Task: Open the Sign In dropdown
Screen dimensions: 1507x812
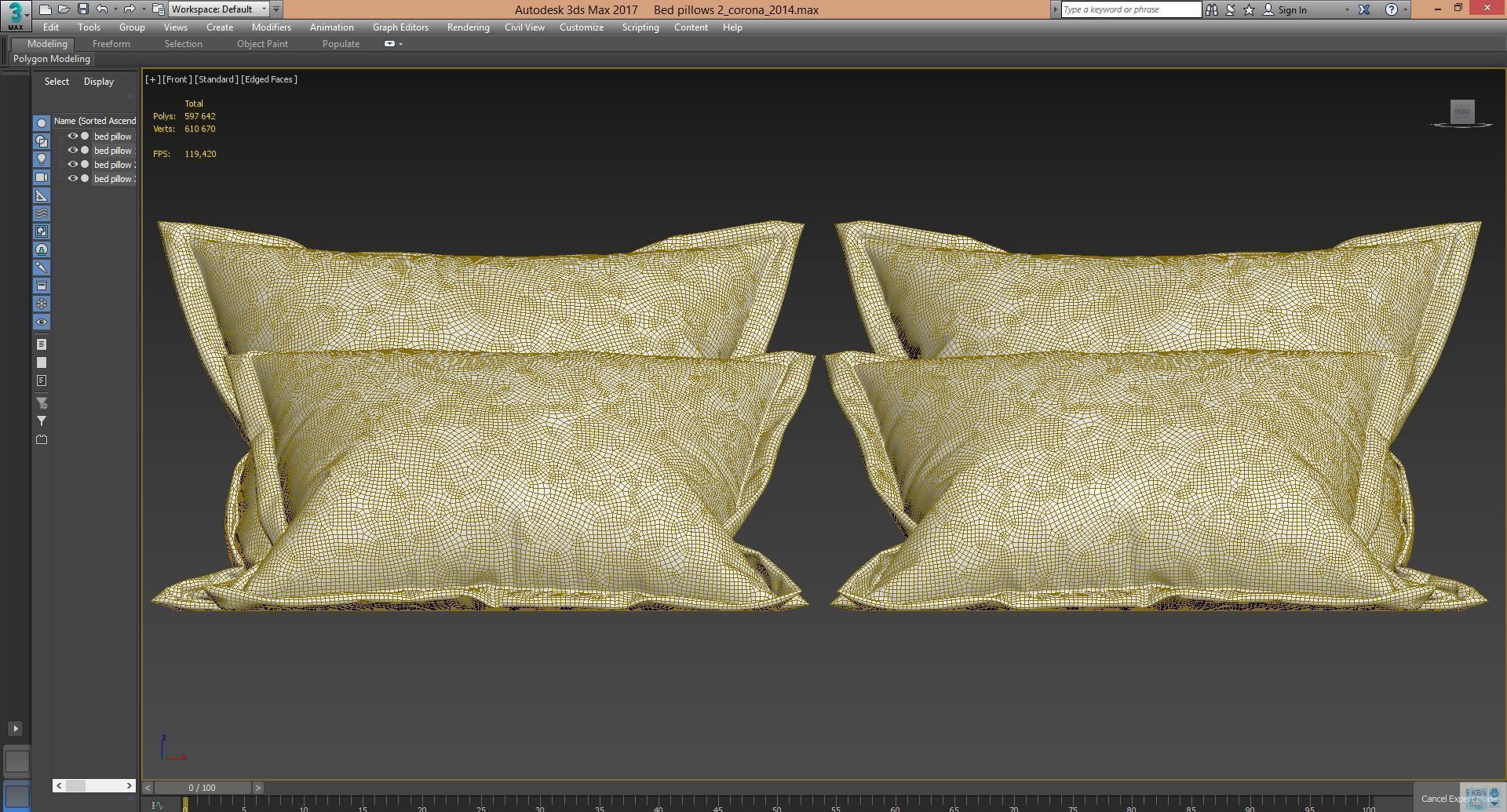Action: pyautogui.click(x=1347, y=9)
